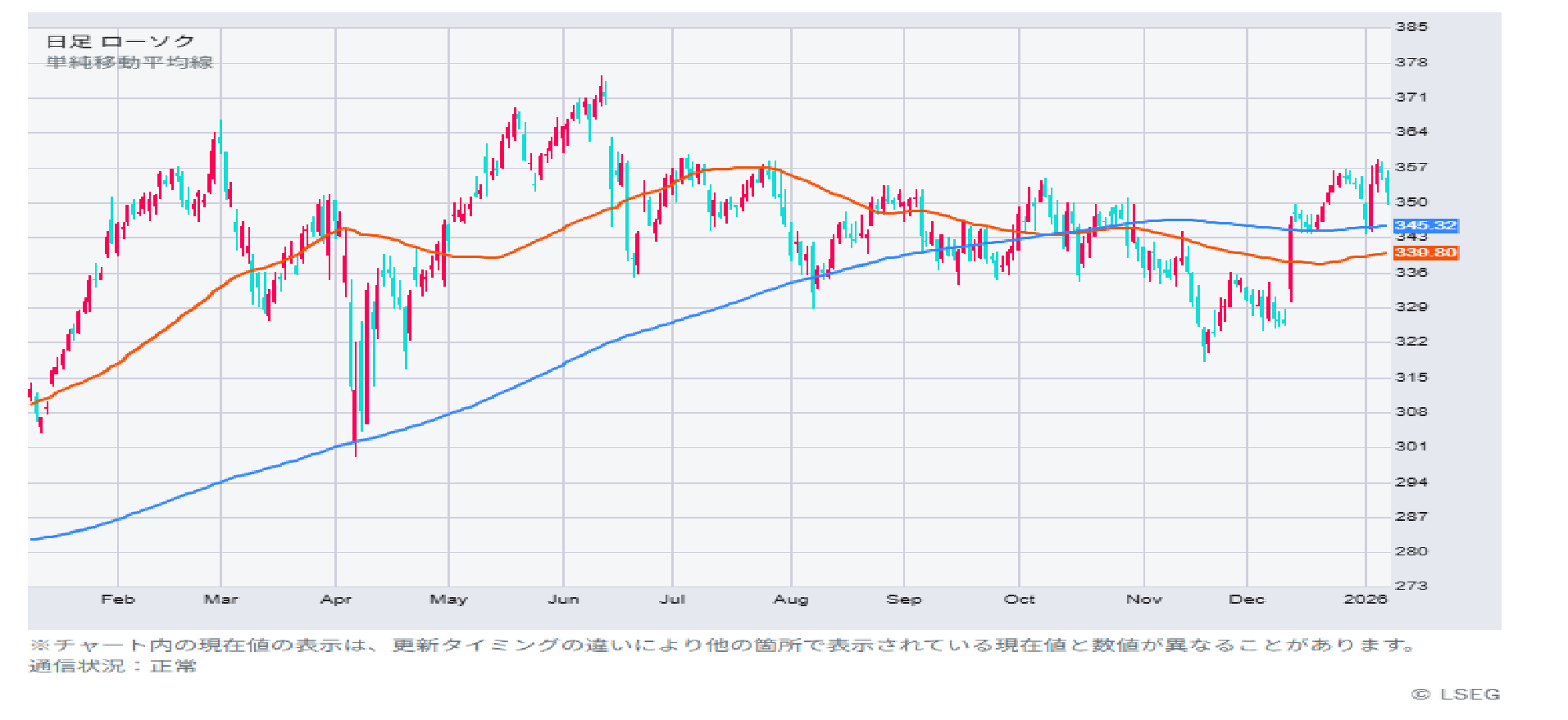Select the Aug label on the time axis
The width and height of the screenshot is (1568, 720).
pyautogui.click(x=791, y=600)
